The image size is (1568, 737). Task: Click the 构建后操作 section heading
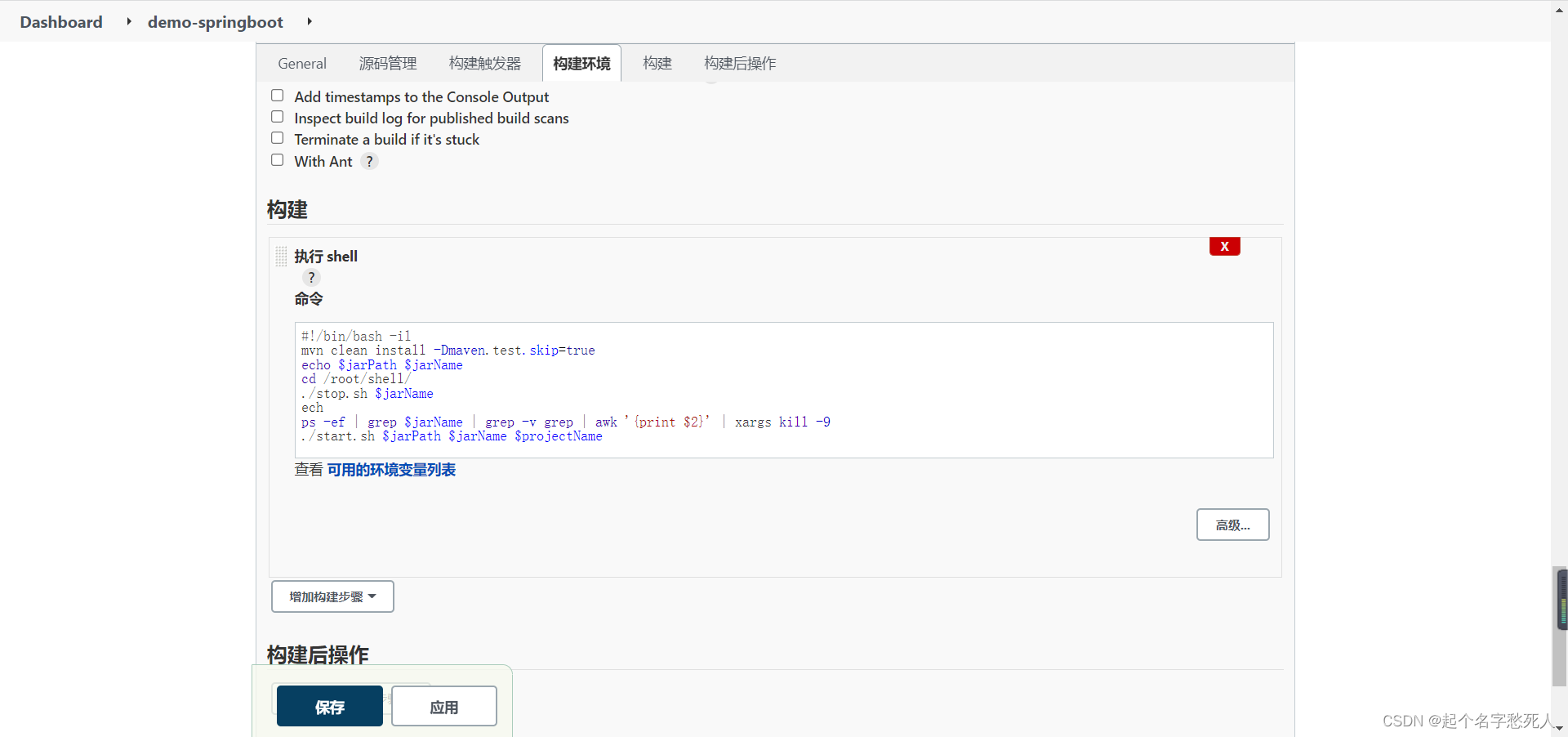click(x=318, y=654)
